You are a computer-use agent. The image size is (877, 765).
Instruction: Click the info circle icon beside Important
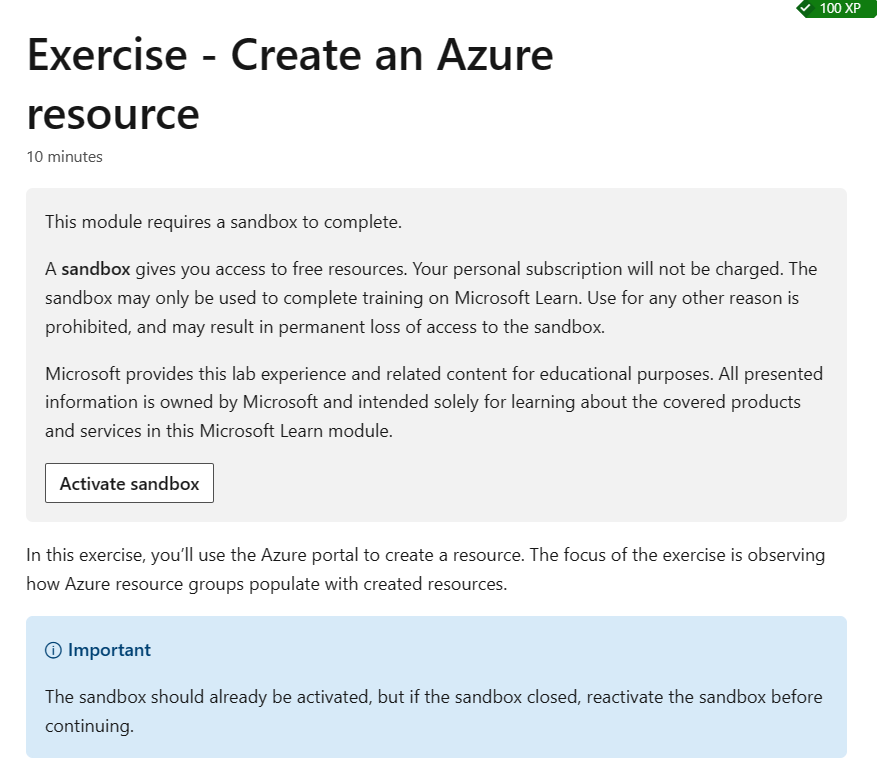point(52,650)
